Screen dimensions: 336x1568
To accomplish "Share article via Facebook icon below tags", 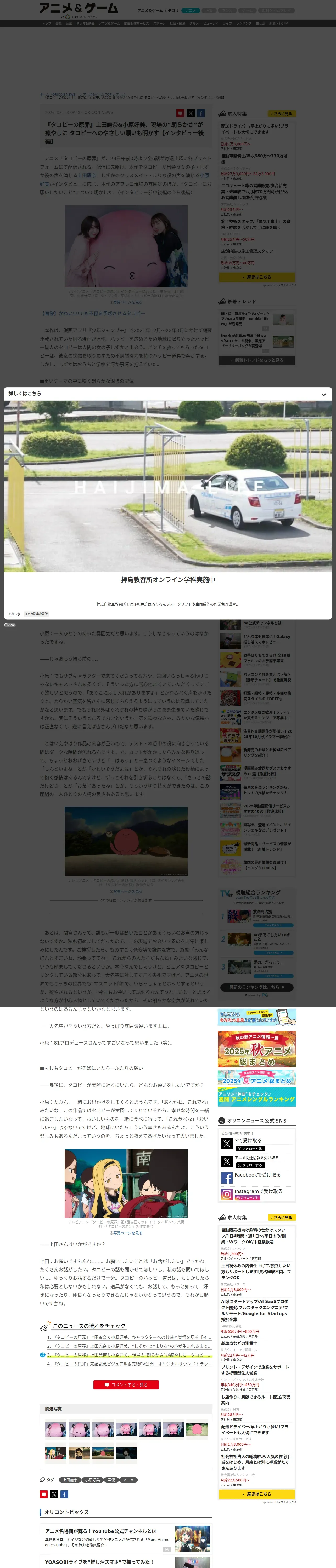I will coord(64,1494).
